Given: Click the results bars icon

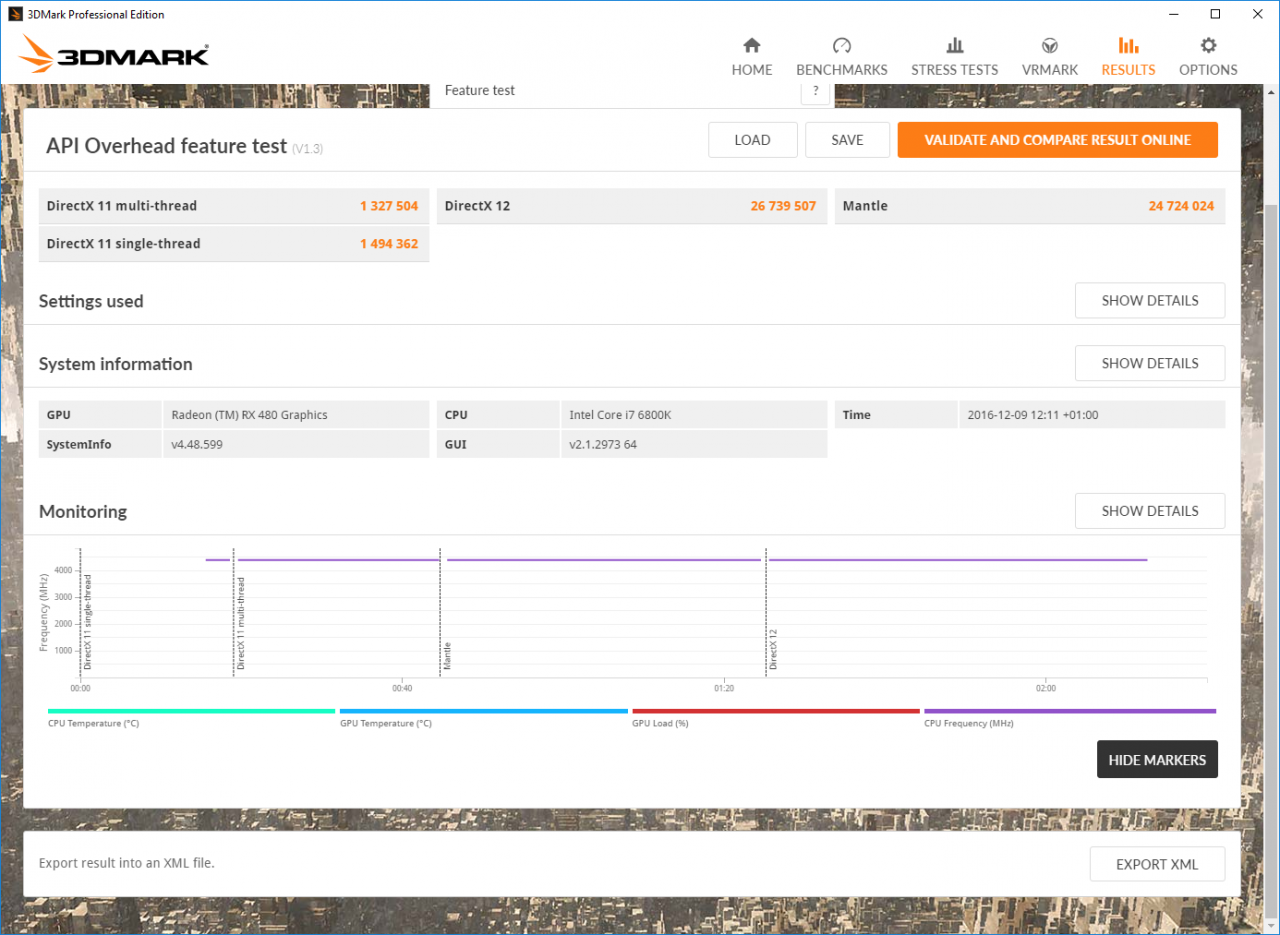Looking at the screenshot, I should click(x=1128, y=45).
